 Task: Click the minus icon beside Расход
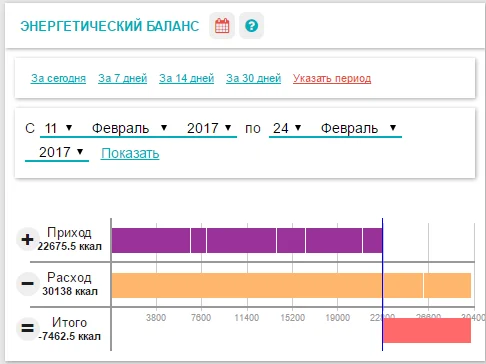coord(27,284)
